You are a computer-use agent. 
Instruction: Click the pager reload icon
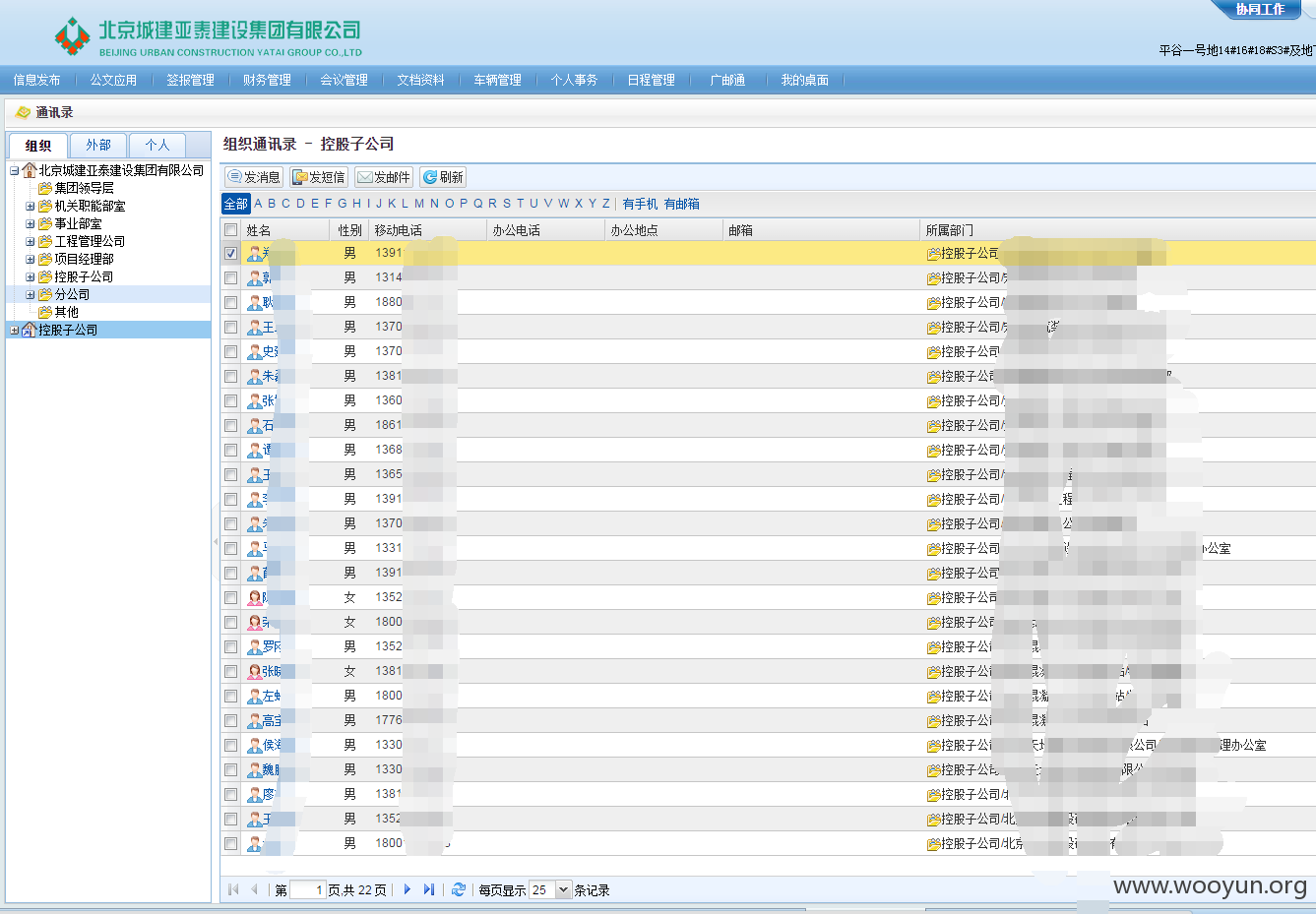click(459, 889)
